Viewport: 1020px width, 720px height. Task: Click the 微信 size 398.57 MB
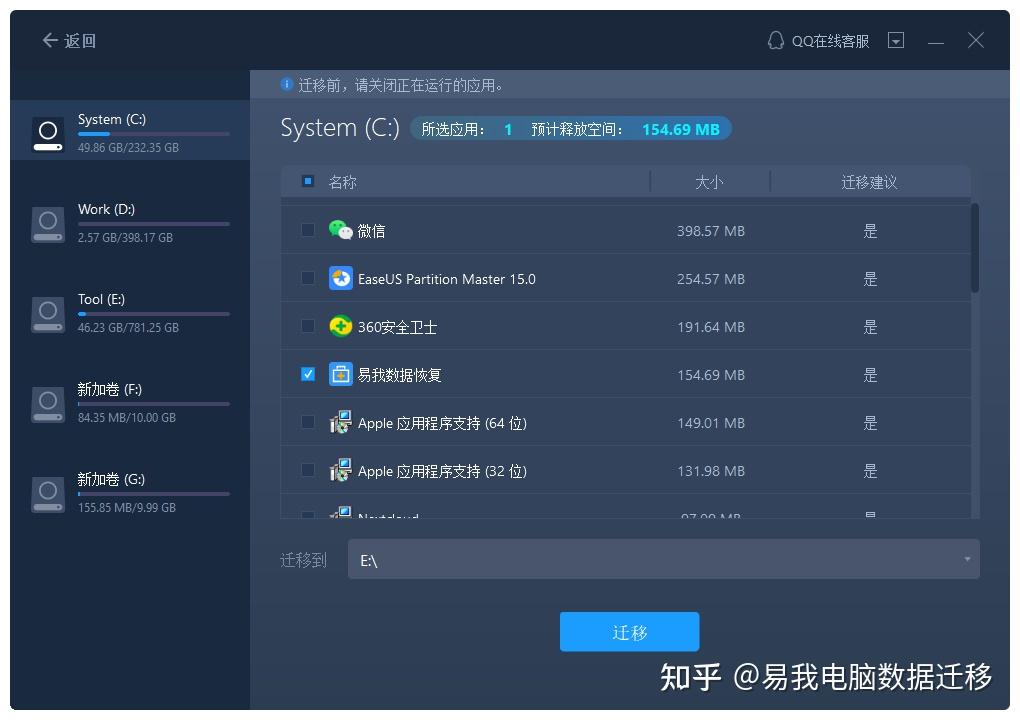click(711, 231)
